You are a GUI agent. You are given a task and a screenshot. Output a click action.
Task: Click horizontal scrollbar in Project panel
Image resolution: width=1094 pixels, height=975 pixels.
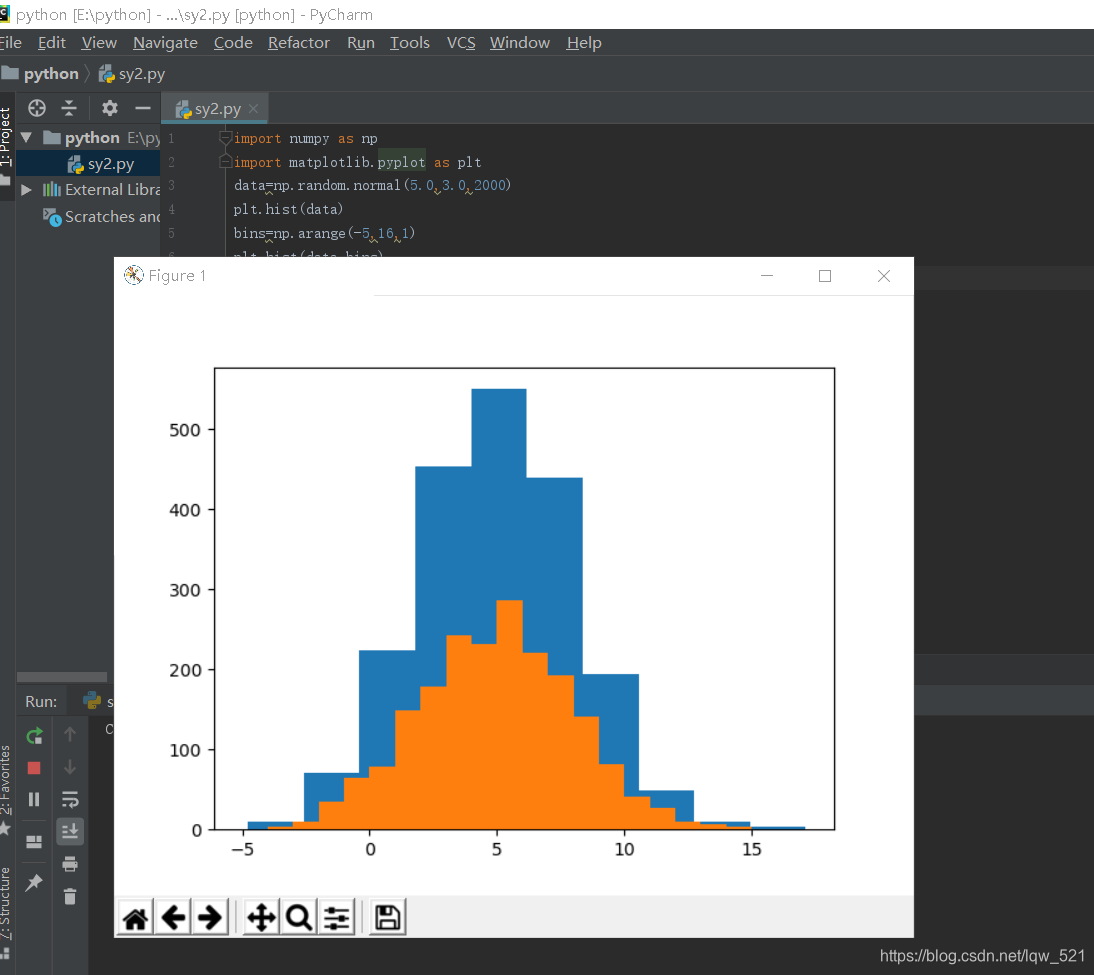pyautogui.click(x=62, y=677)
